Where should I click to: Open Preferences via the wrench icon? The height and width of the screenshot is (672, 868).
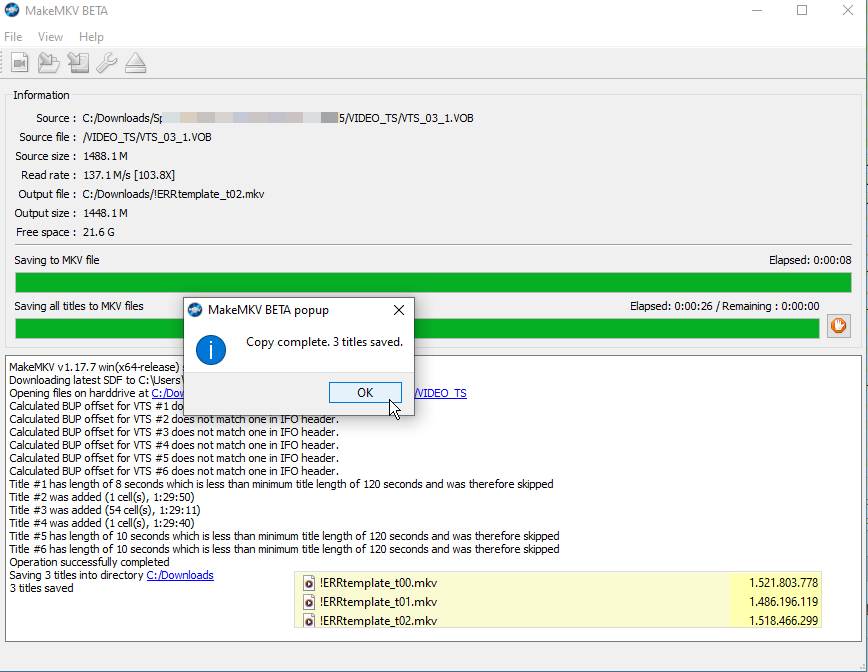coord(107,63)
